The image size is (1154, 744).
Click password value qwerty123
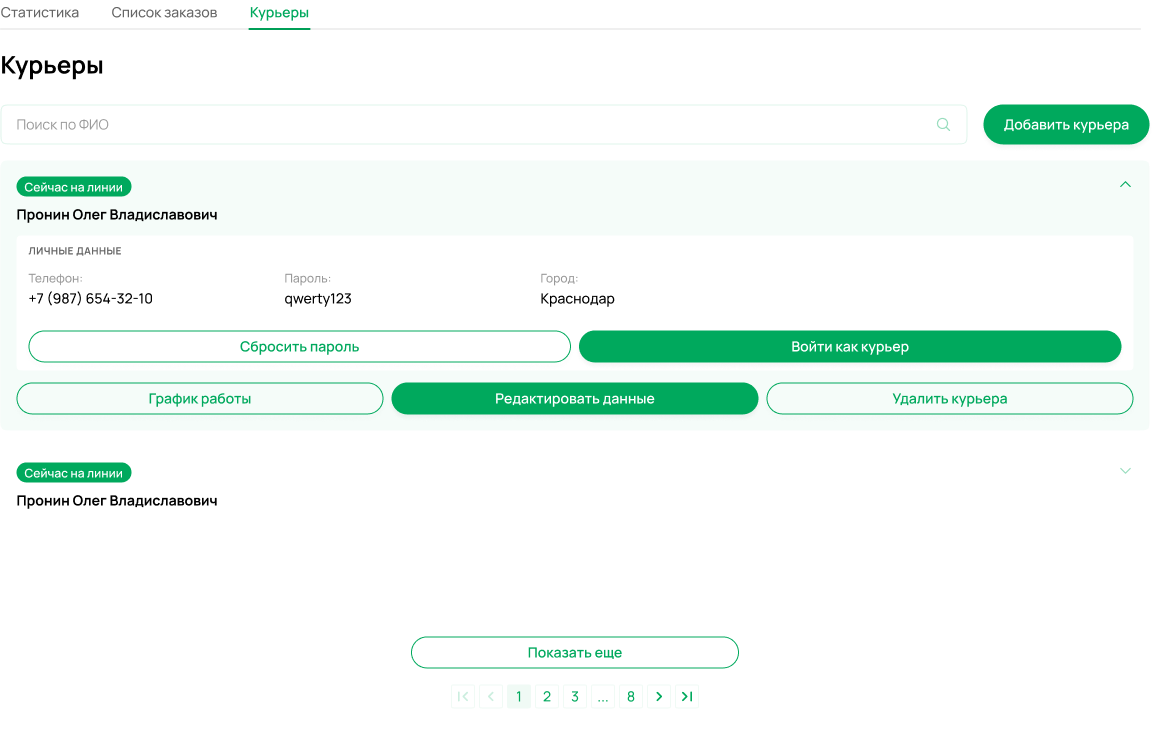pos(318,299)
